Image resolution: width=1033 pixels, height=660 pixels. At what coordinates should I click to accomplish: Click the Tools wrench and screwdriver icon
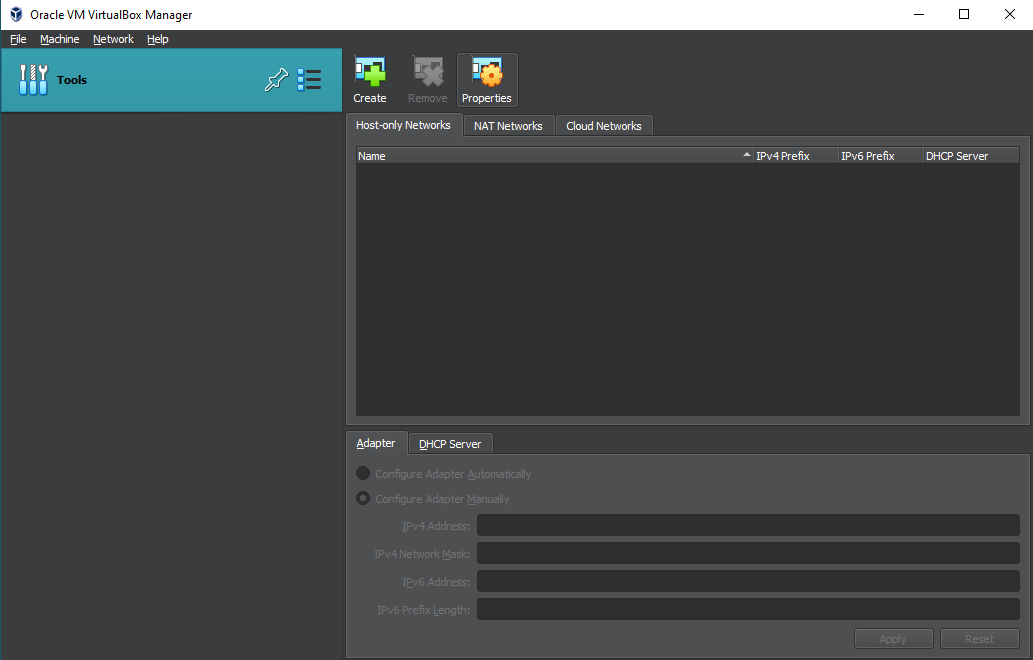coord(33,80)
